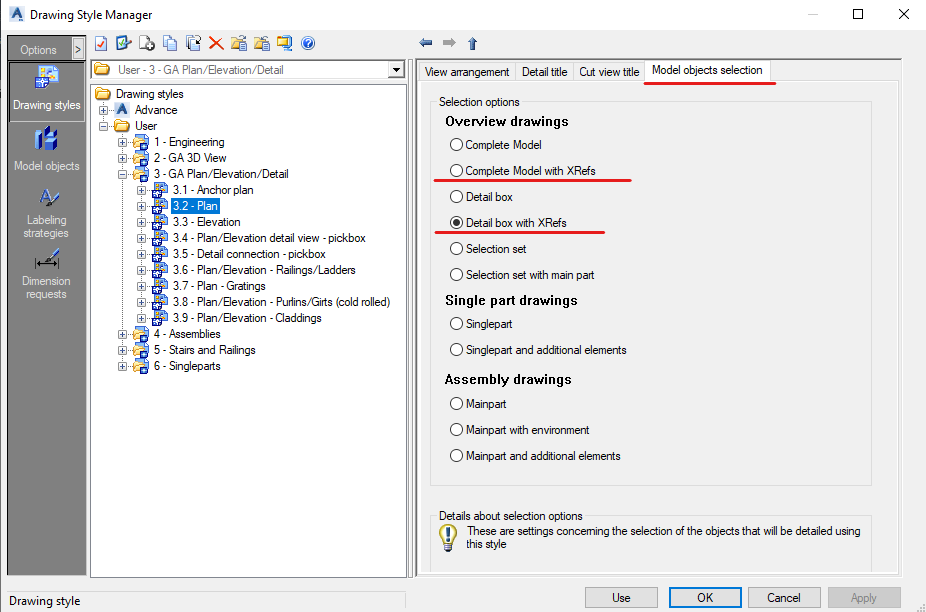Viewport: 926px width, 612px height.
Task: Click the User folder icon in tree
Action: click(x=122, y=126)
